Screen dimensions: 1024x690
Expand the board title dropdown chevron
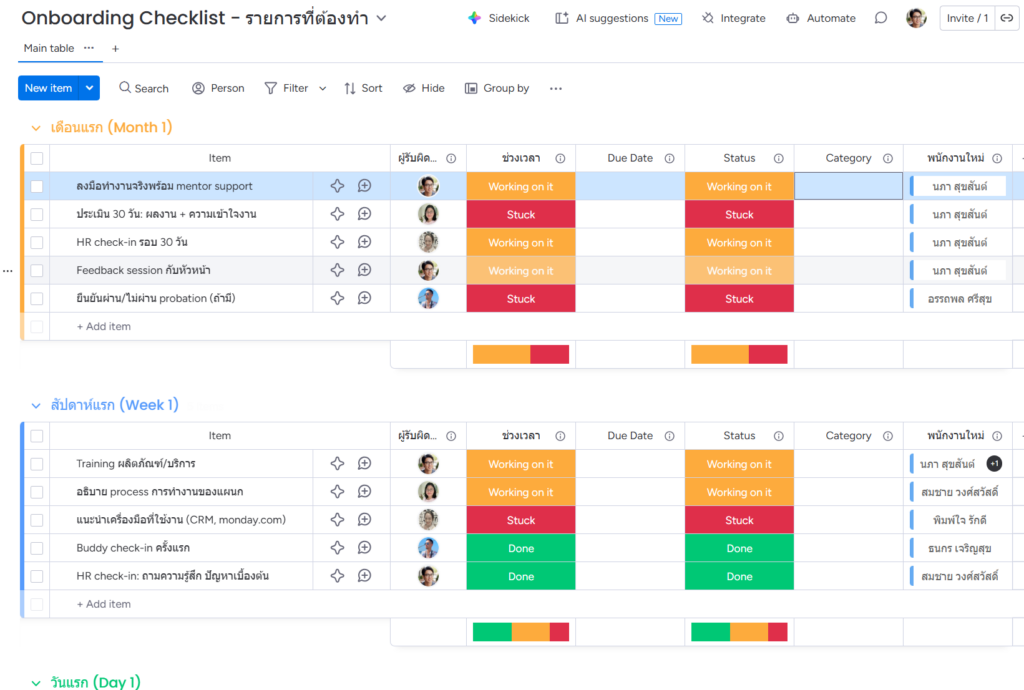[x=381, y=18]
